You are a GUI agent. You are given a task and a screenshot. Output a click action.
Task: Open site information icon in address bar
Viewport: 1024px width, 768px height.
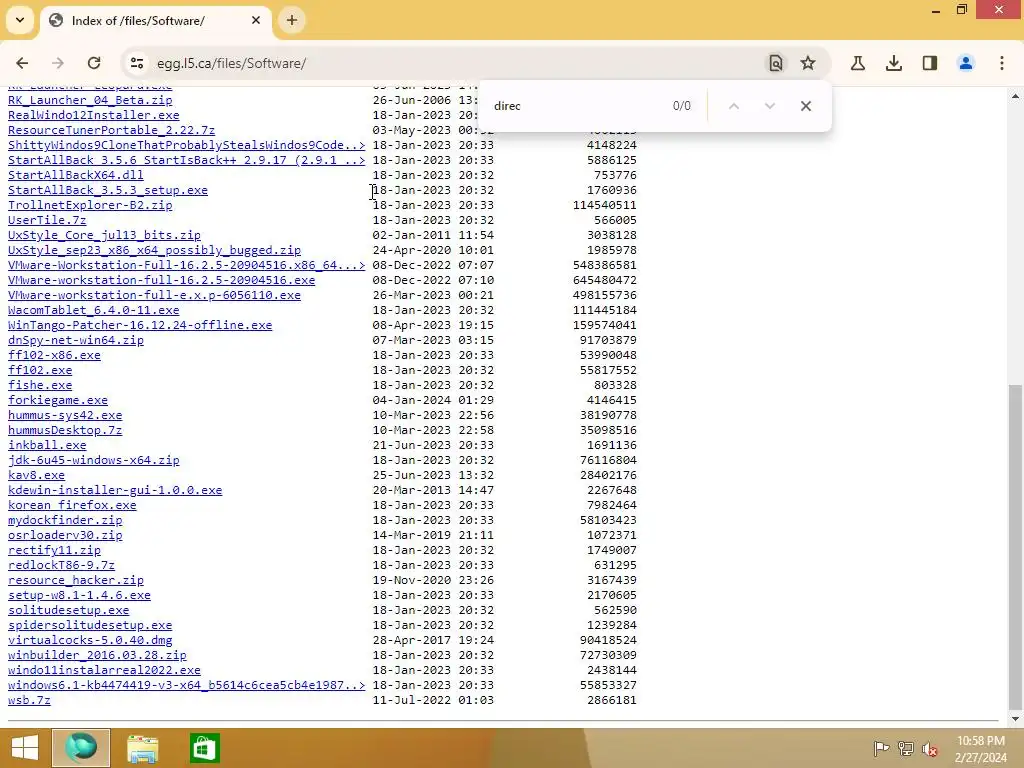[136, 63]
